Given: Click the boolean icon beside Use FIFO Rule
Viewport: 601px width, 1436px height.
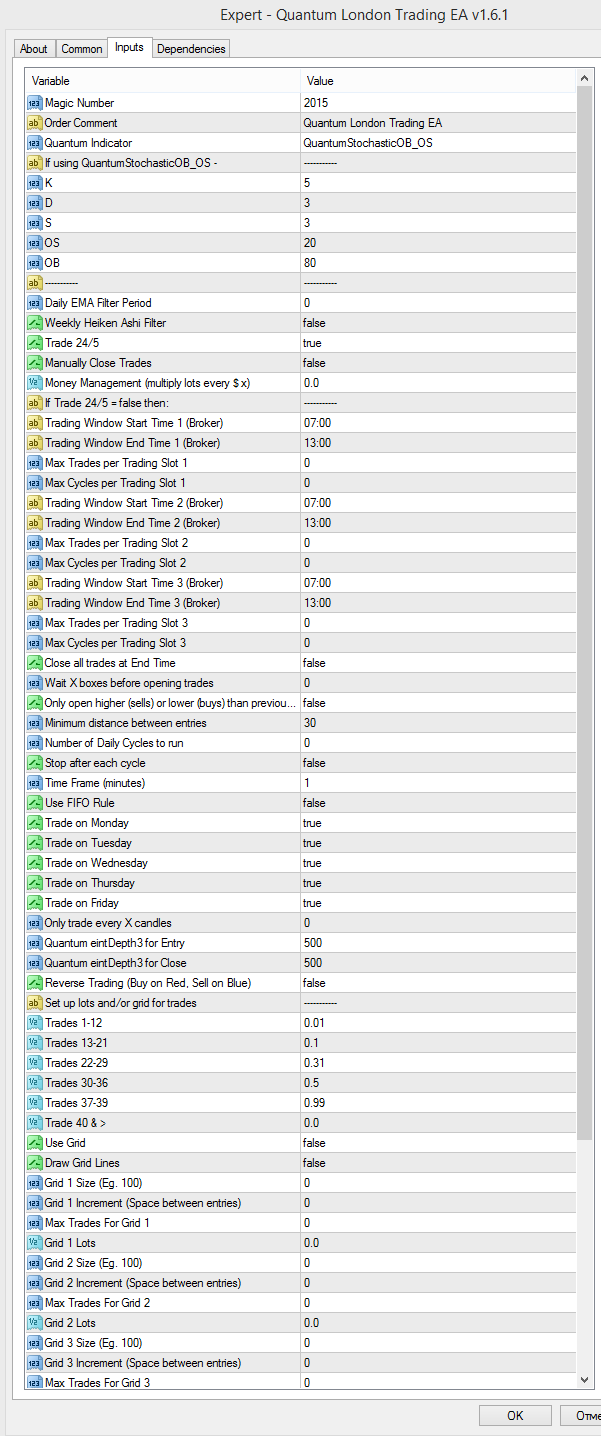Looking at the screenshot, I should (34, 803).
